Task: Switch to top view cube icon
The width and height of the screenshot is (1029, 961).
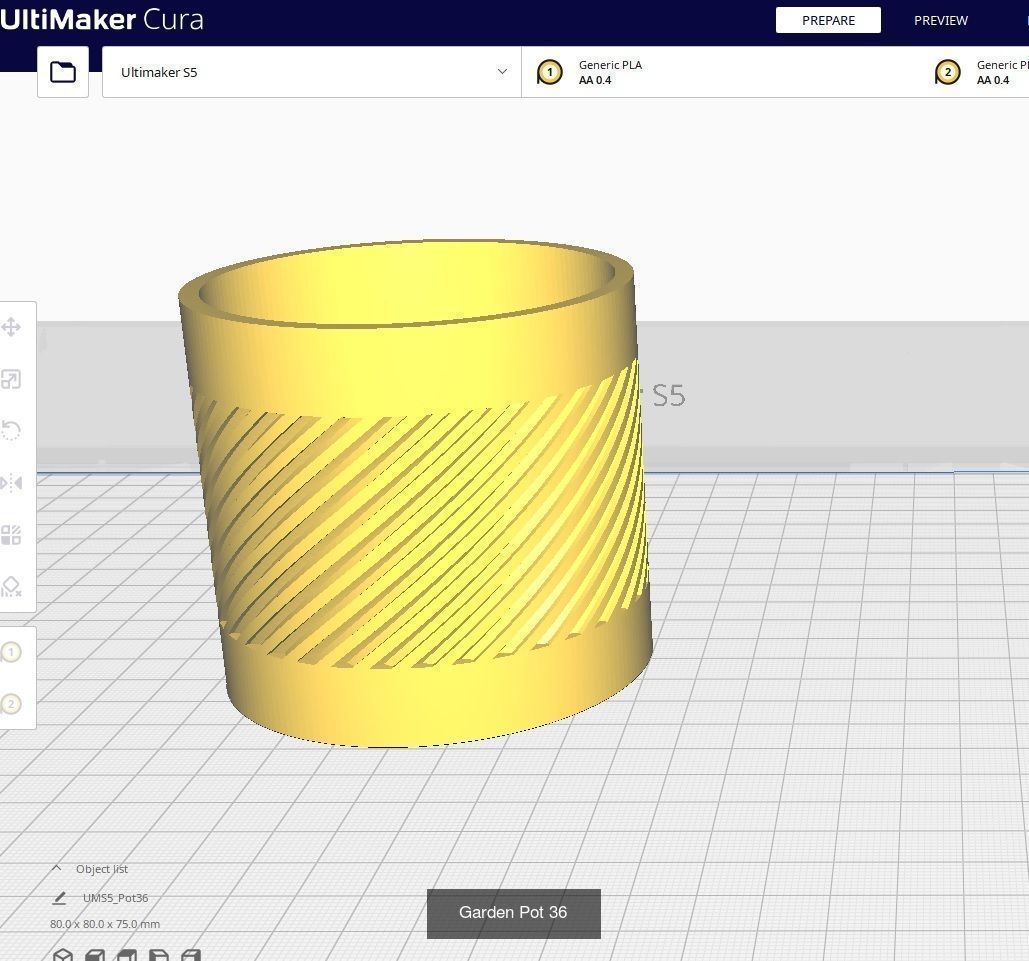Action: [x=127, y=954]
